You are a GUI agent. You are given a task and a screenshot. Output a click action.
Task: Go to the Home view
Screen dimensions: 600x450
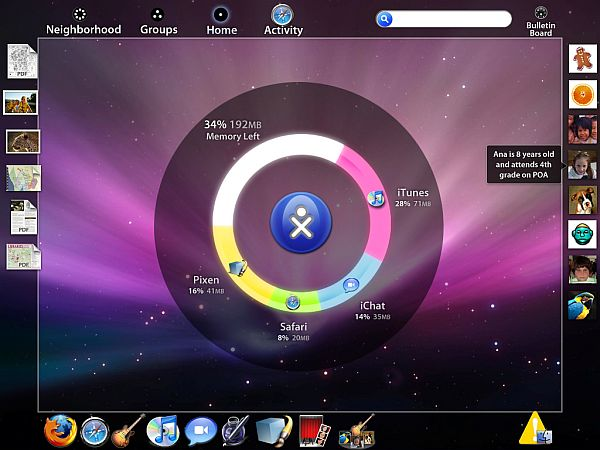(222, 22)
